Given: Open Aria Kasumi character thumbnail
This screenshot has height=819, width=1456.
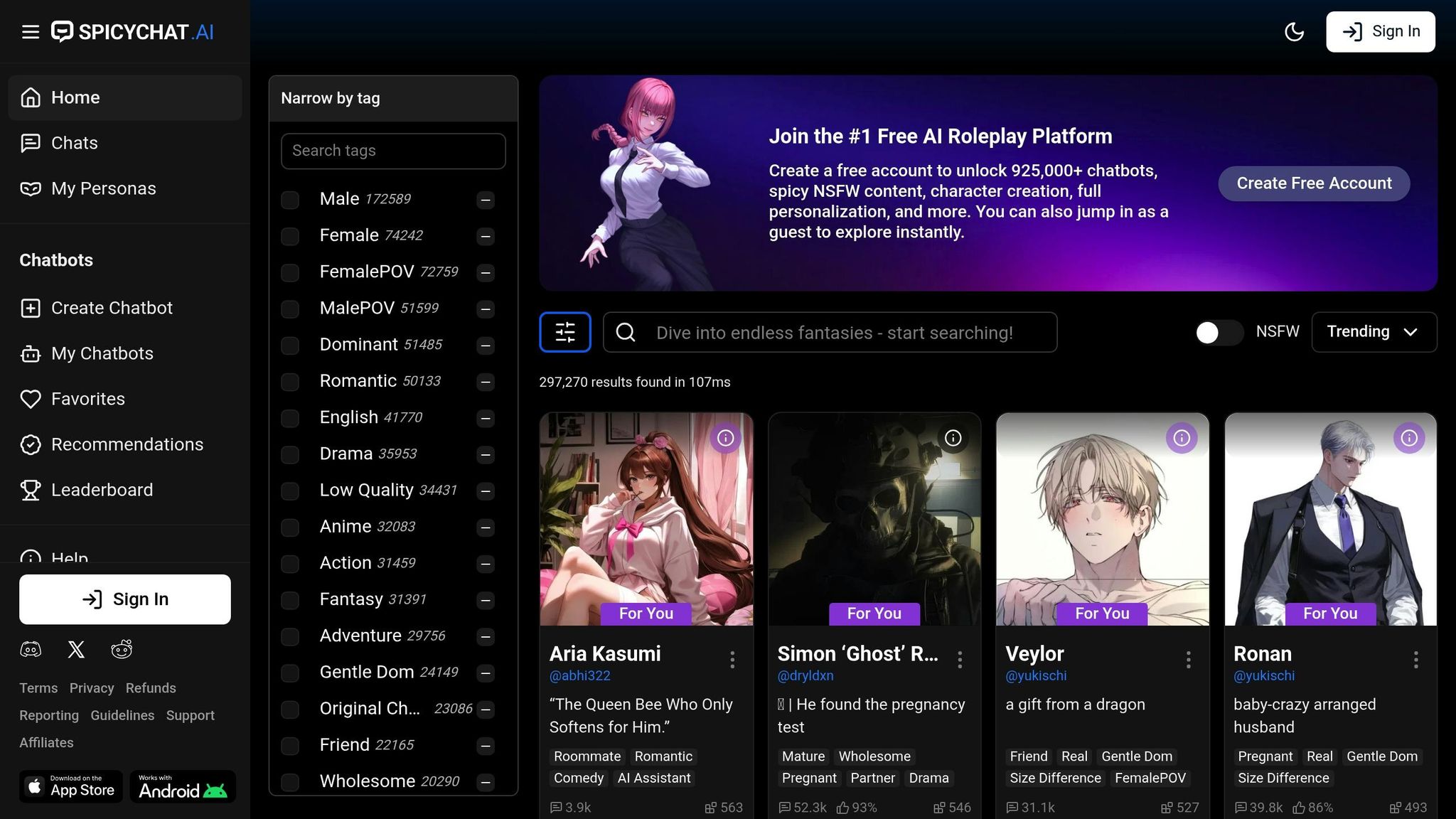Looking at the screenshot, I should point(646,519).
